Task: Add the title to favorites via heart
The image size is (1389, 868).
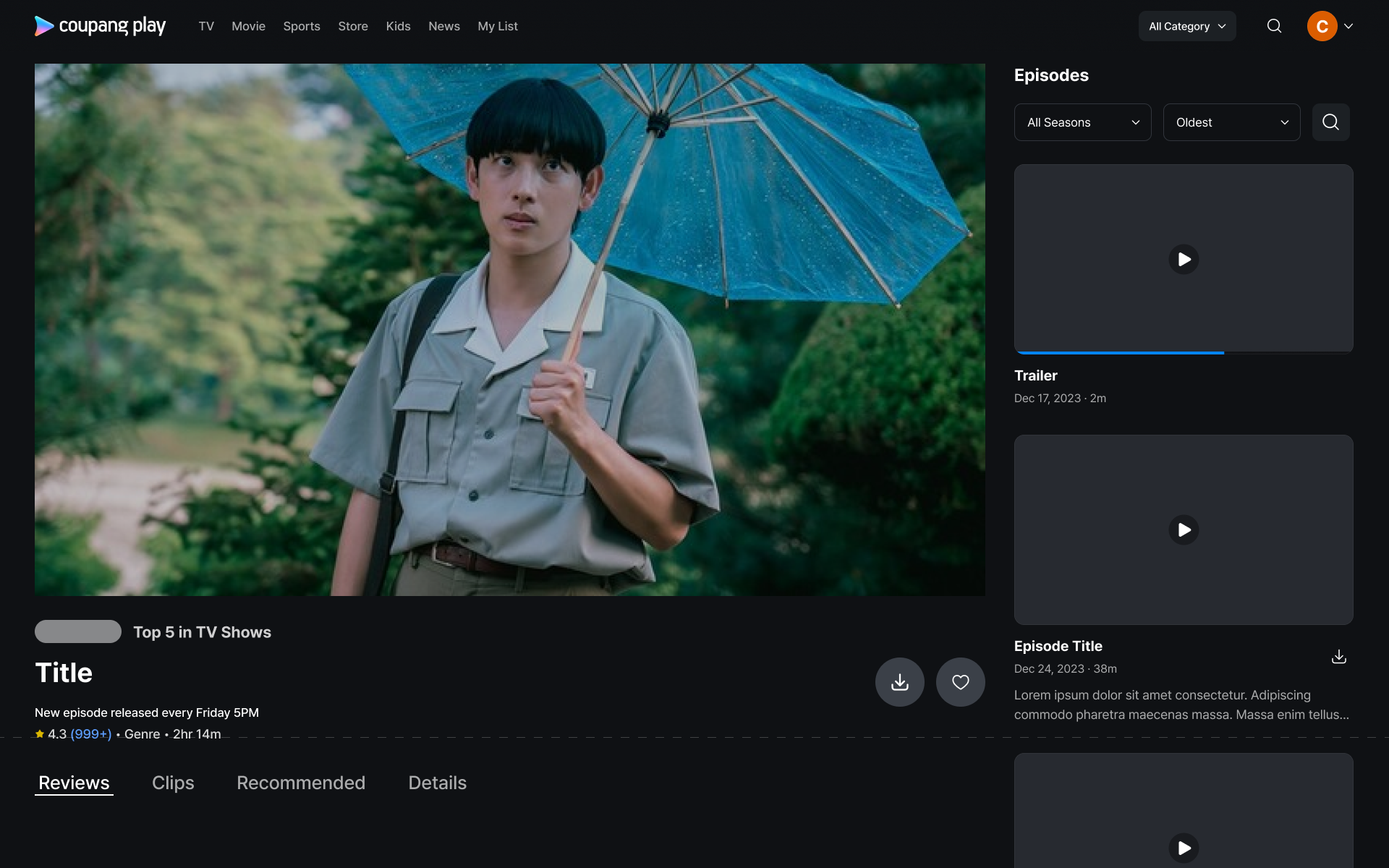Action: coord(960,682)
